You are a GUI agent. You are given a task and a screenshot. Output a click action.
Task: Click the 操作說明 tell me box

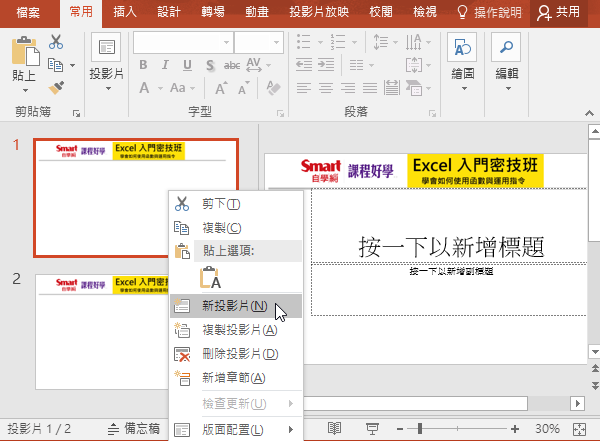point(489,12)
